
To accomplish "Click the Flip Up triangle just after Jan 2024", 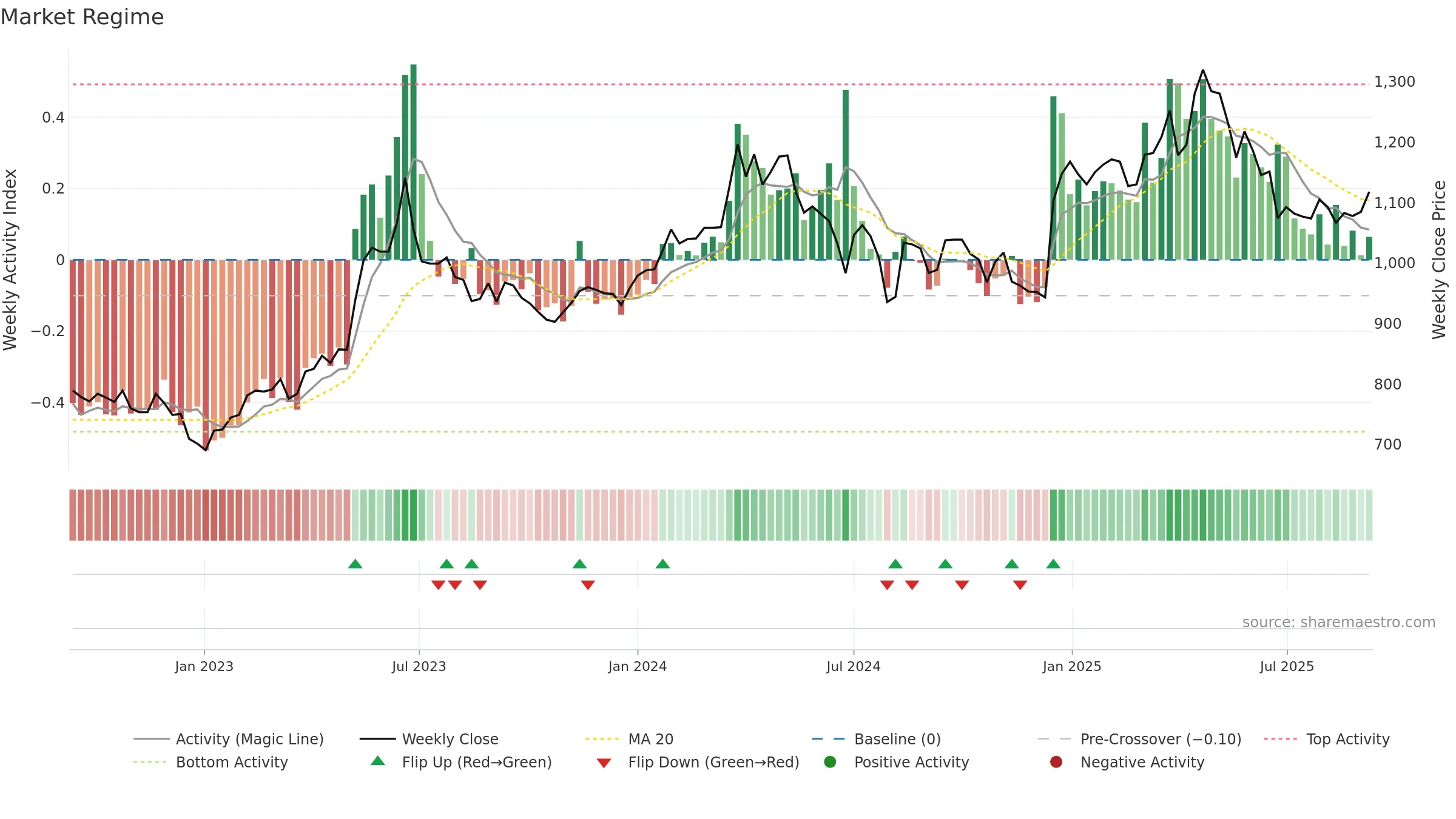I will (662, 564).
